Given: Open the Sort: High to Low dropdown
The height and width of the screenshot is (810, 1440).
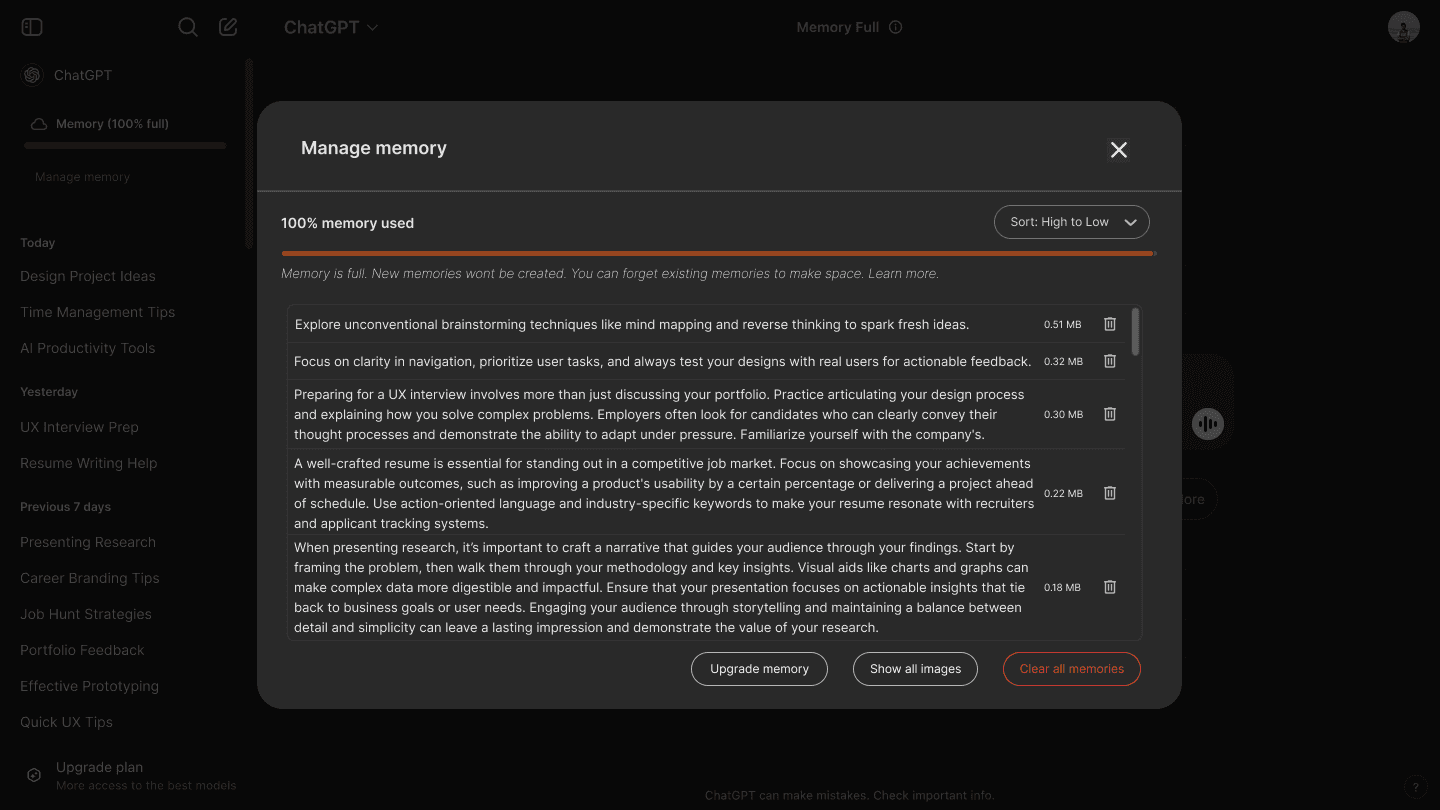Looking at the screenshot, I should coord(1072,222).
